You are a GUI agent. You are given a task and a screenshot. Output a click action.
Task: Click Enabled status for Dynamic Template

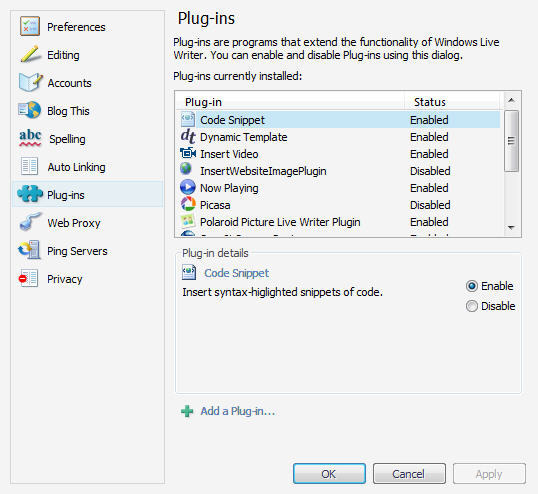pos(429,137)
